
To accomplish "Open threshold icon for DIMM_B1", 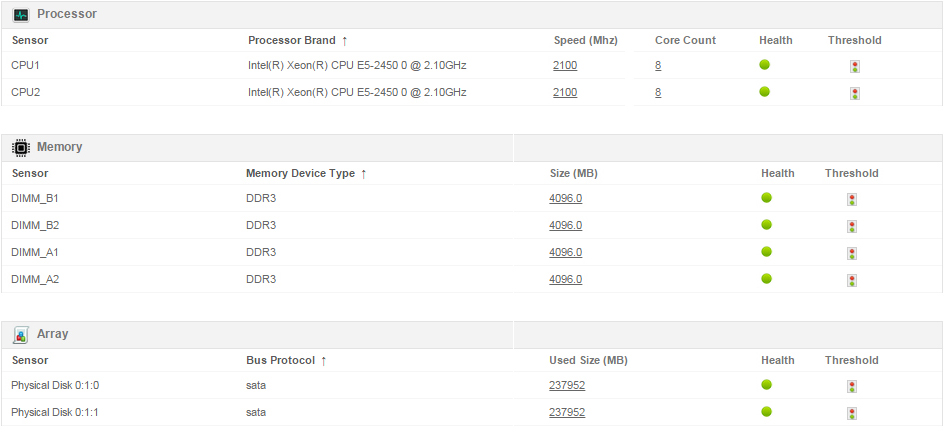I will click(852, 199).
